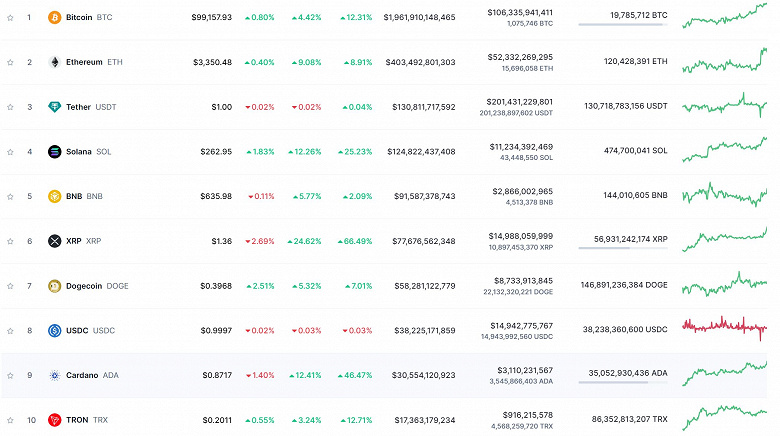780x436 pixels.
Task: Open the Cardano coin name link
Action: tap(82, 375)
